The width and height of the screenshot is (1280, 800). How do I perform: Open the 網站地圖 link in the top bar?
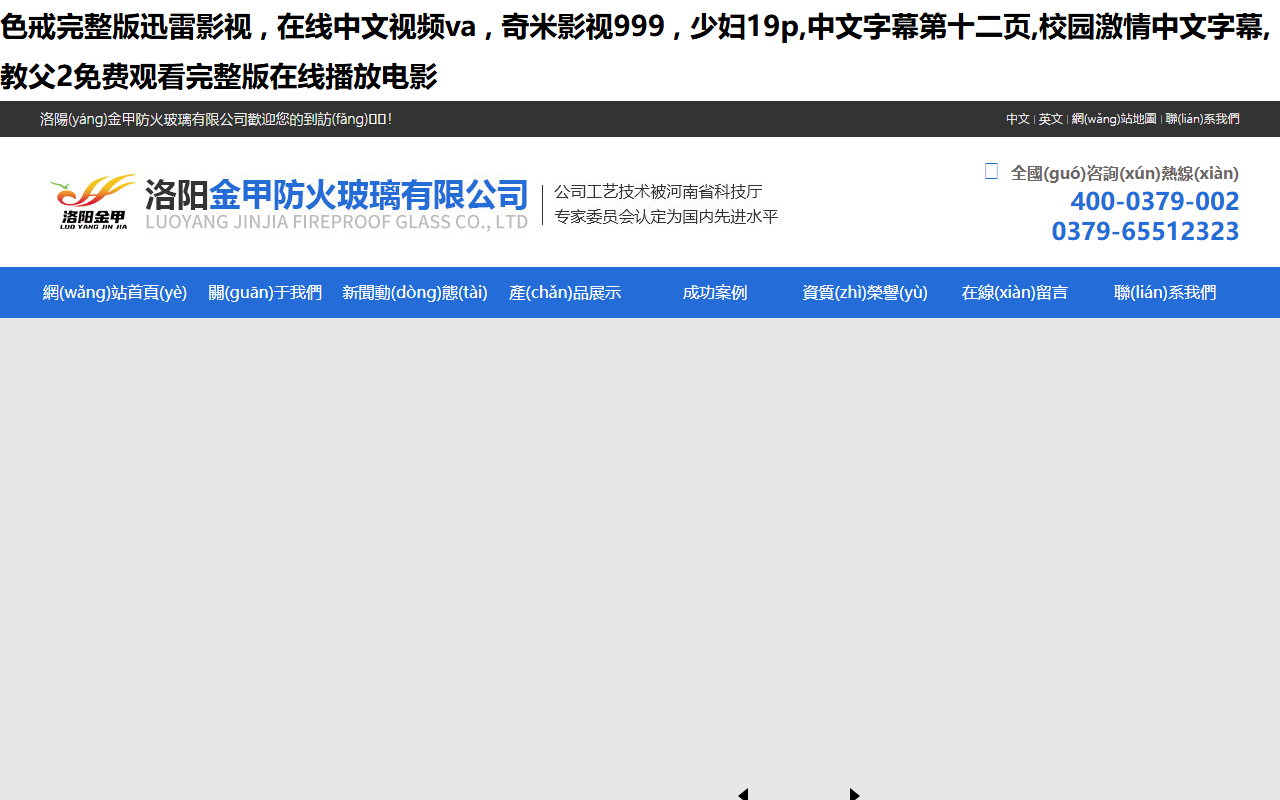(x=1114, y=119)
